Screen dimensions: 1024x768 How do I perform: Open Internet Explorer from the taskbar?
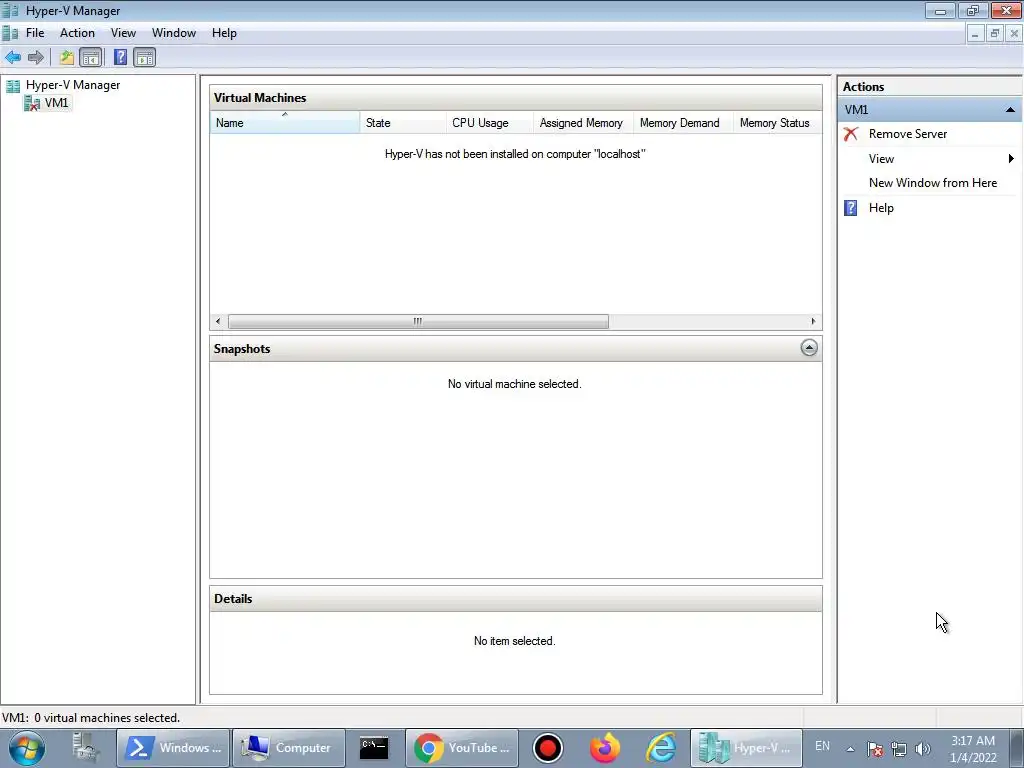coord(661,748)
